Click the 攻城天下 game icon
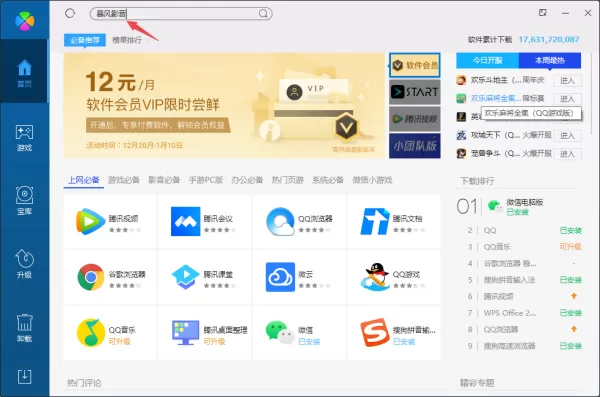The image size is (600, 397). (x=461, y=135)
